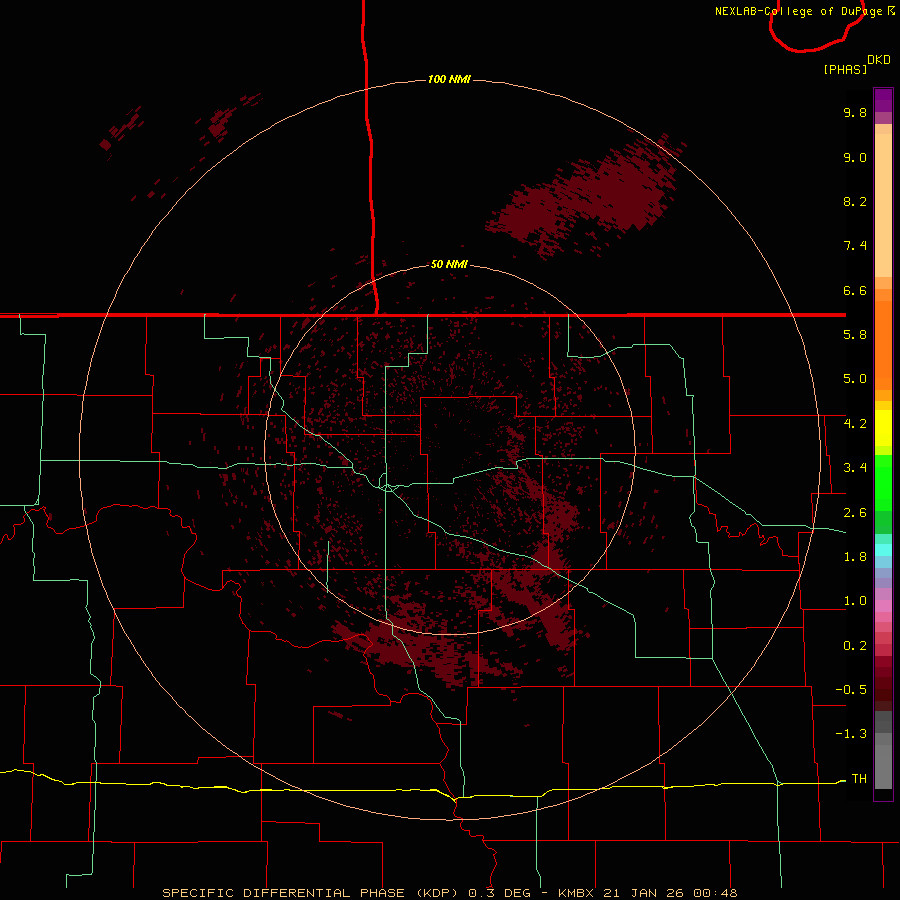Select the 0.2 scale value
900x900 pixels.
pyautogui.click(x=855, y=646)
